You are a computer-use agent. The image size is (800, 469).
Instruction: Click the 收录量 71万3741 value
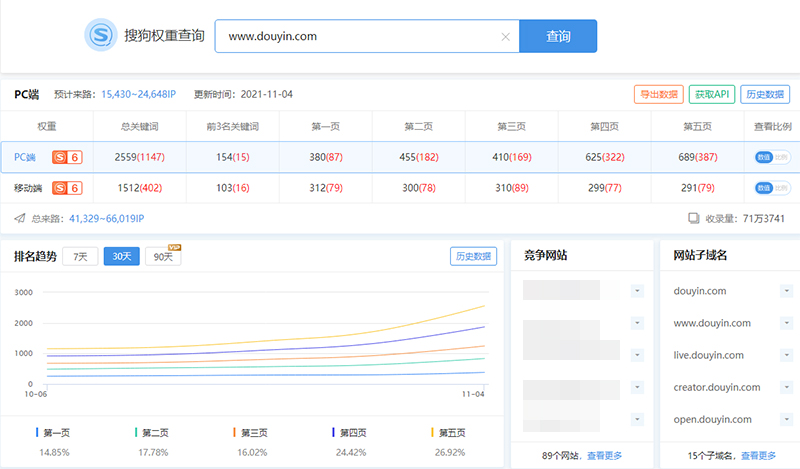[763, 218]
